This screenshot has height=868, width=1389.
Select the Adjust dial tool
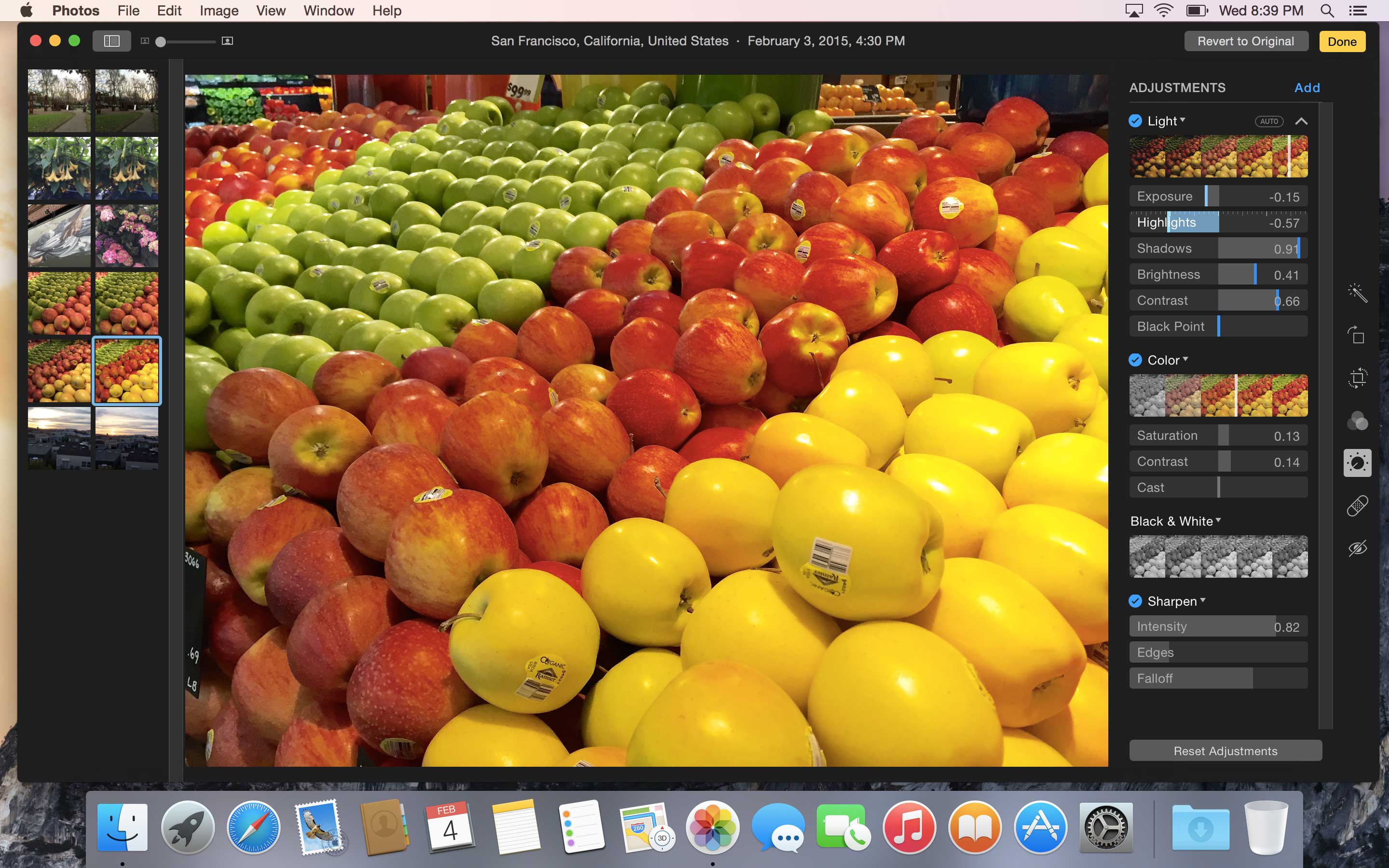(x=1358, y=463)
